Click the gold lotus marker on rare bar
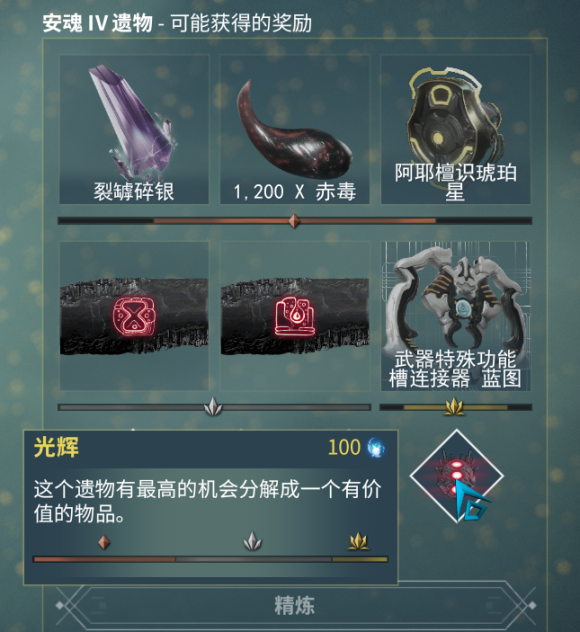This screenshot has width=580, height=632. click(x=454, y=407)
